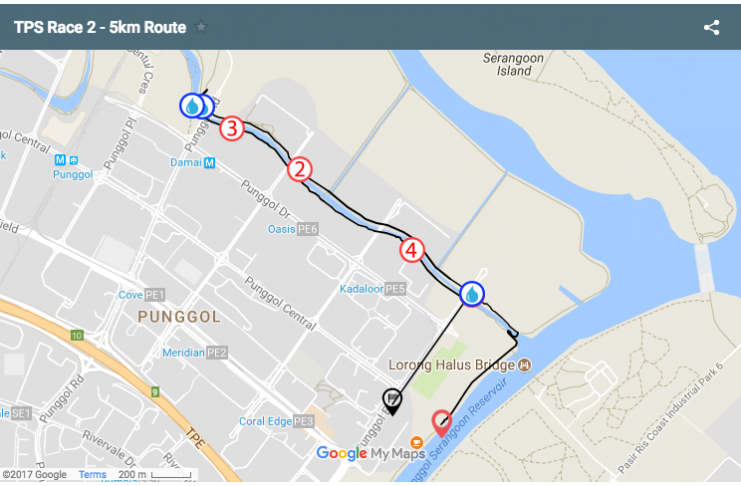Screen dimensions: 741x486
Task: Click the share icon in header
Action: click(711, 27)
